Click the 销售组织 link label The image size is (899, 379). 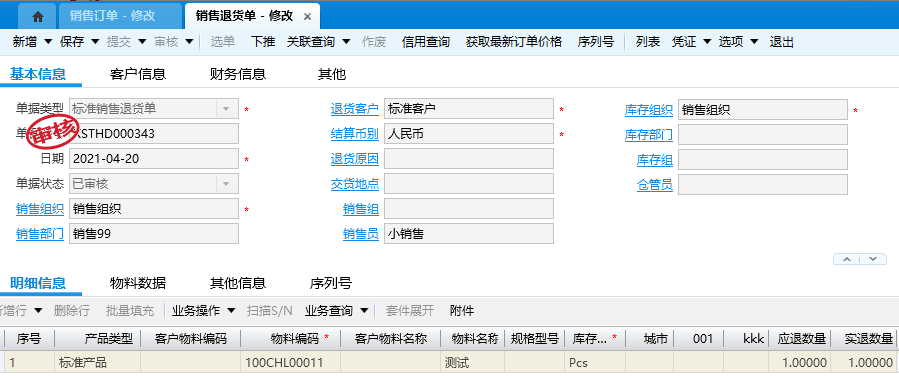(40, 209)
